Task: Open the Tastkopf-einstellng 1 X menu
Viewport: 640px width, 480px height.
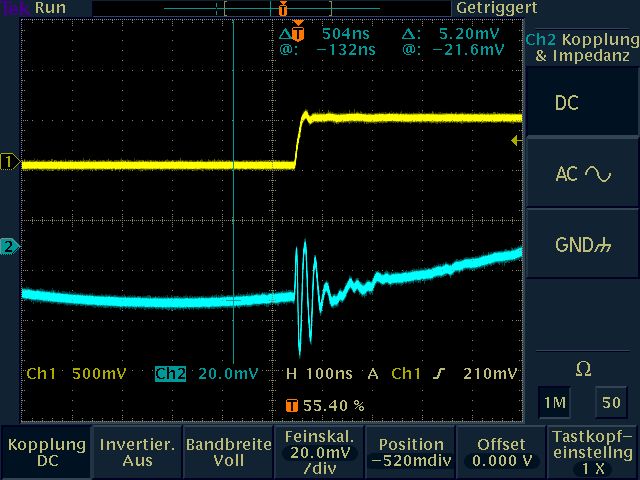Action: [593, 452]
